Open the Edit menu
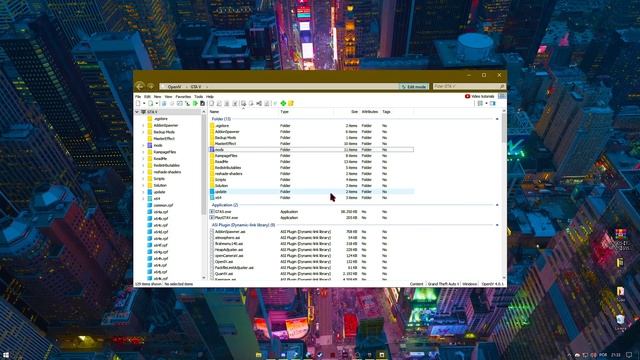 pos(147,97)
